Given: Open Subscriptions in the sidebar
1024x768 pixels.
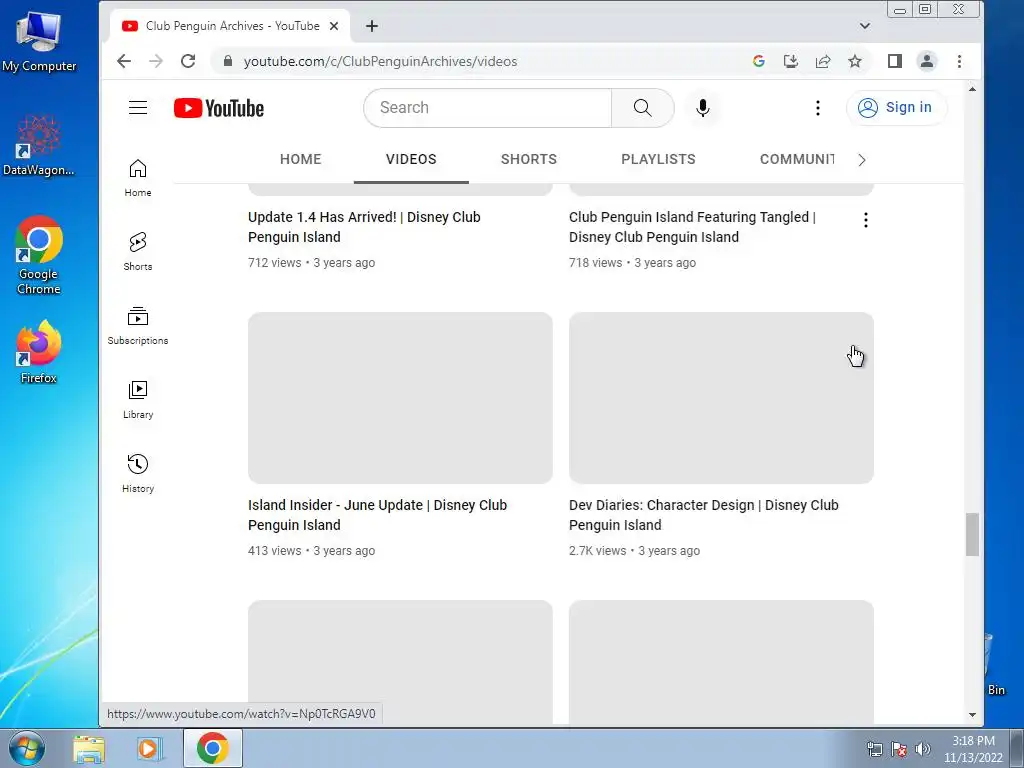Looking at the screenshot, I should pos(138,326).
